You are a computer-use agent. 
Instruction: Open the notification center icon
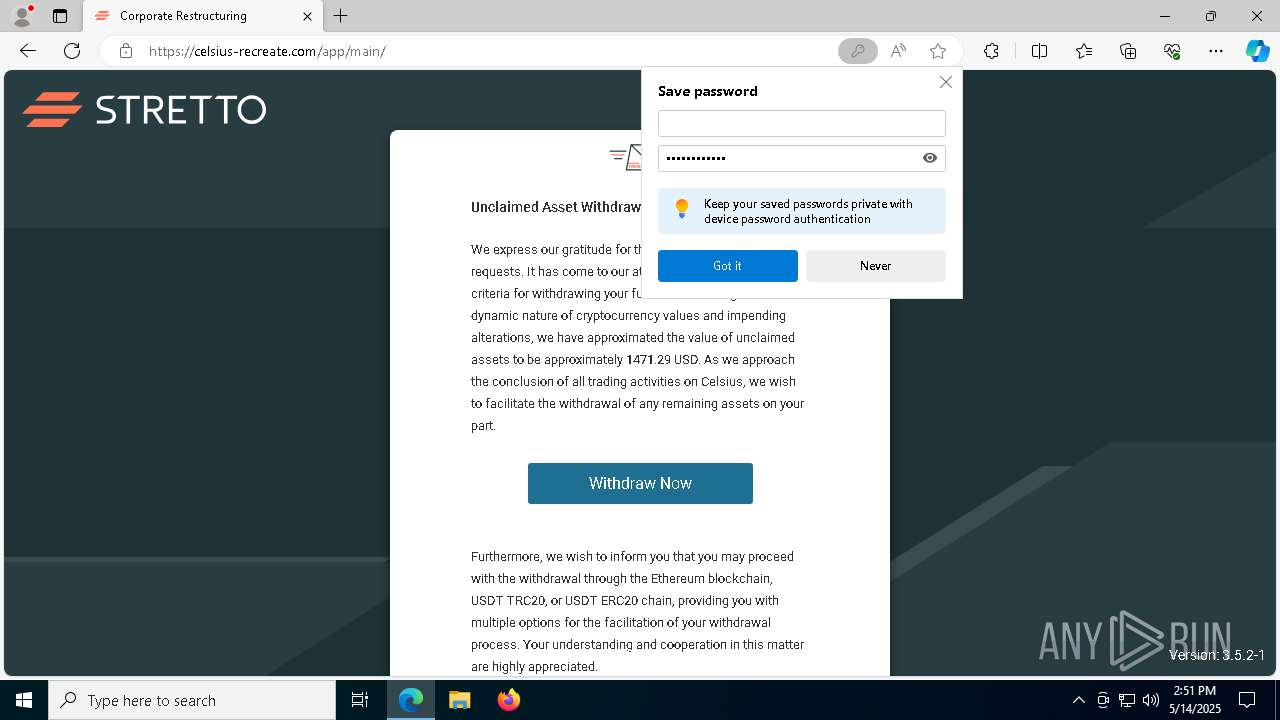(1247, 700)
